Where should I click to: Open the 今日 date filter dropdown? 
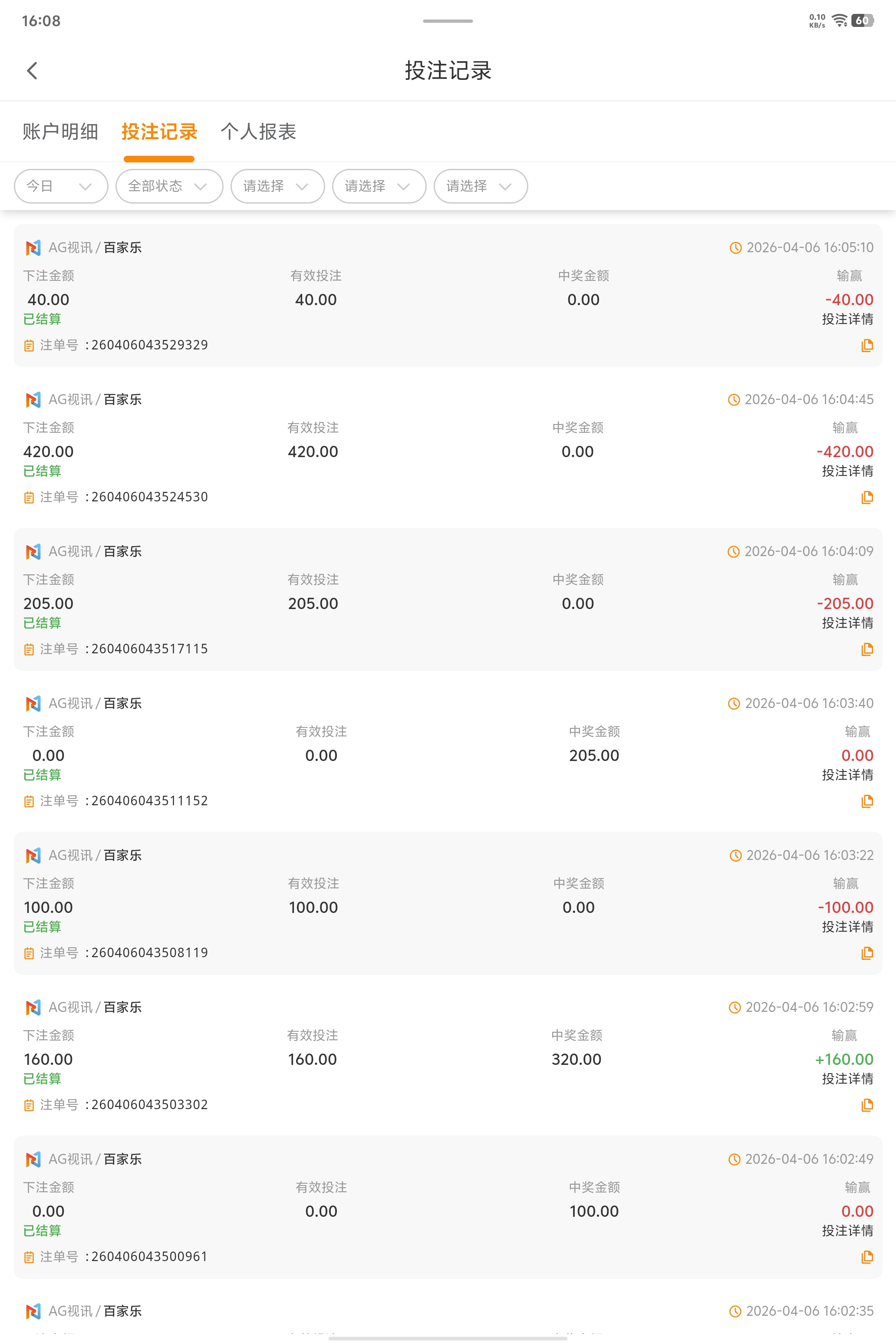pyautogui.click(x=61, y=186)
